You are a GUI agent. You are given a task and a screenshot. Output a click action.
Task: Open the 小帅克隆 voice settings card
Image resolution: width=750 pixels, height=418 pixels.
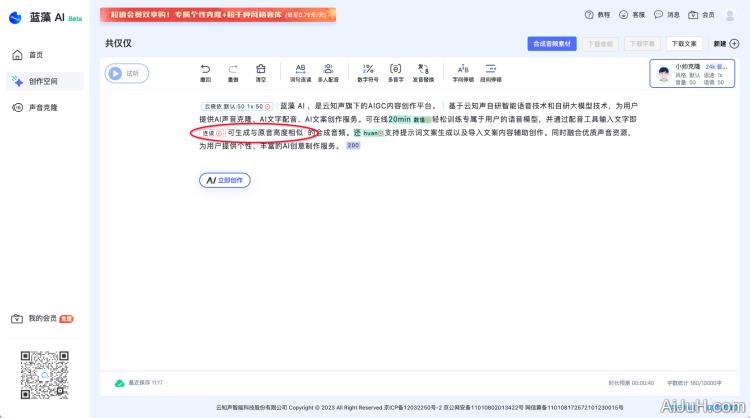click(692, 73)
